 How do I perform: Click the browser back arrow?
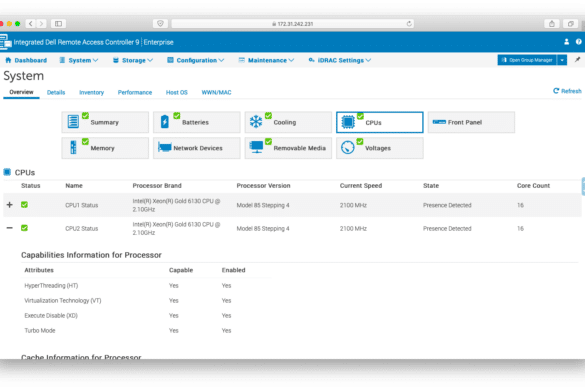(x=31, y=24)
